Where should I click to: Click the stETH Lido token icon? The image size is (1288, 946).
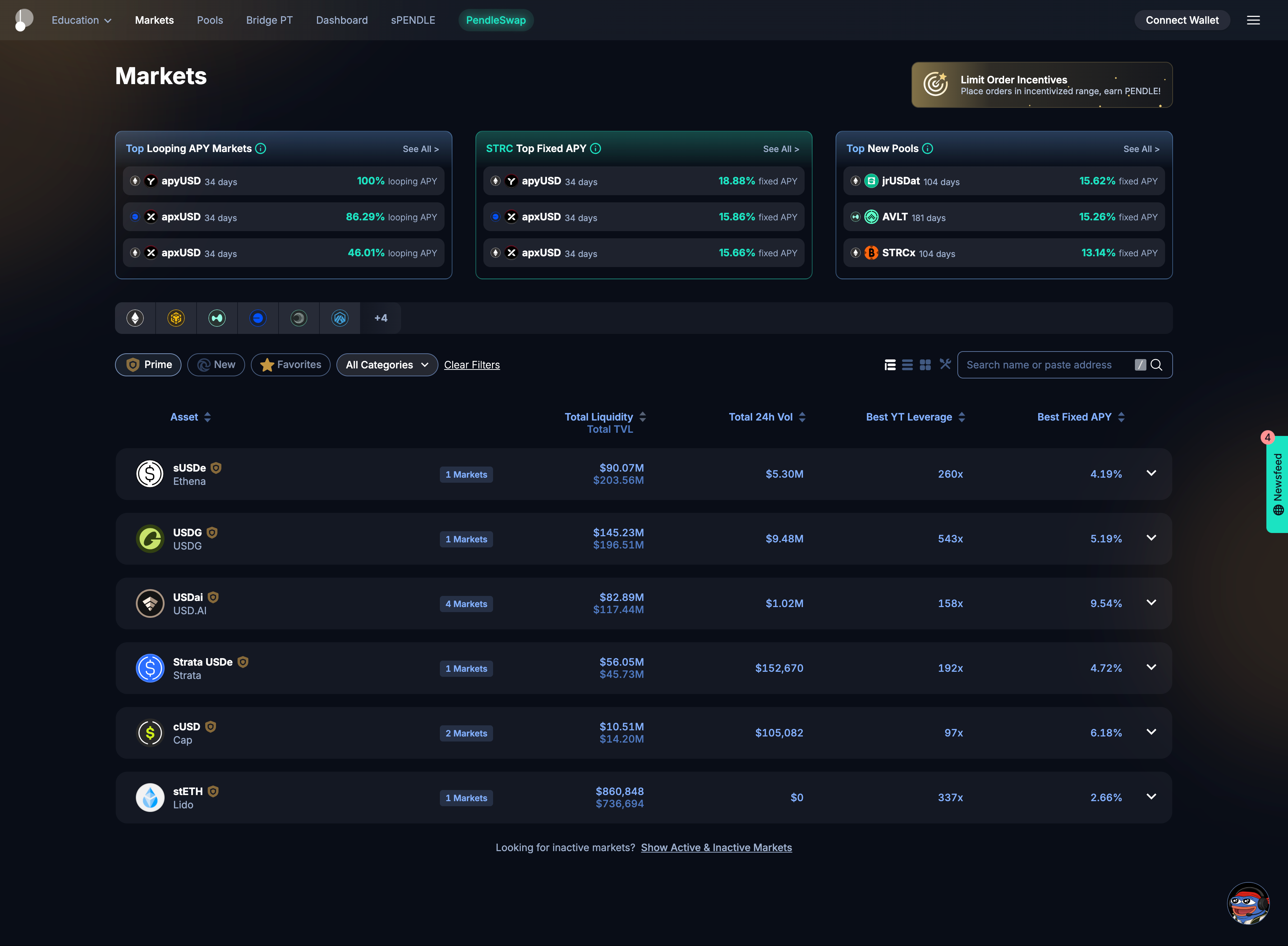(x=150, y=798)
